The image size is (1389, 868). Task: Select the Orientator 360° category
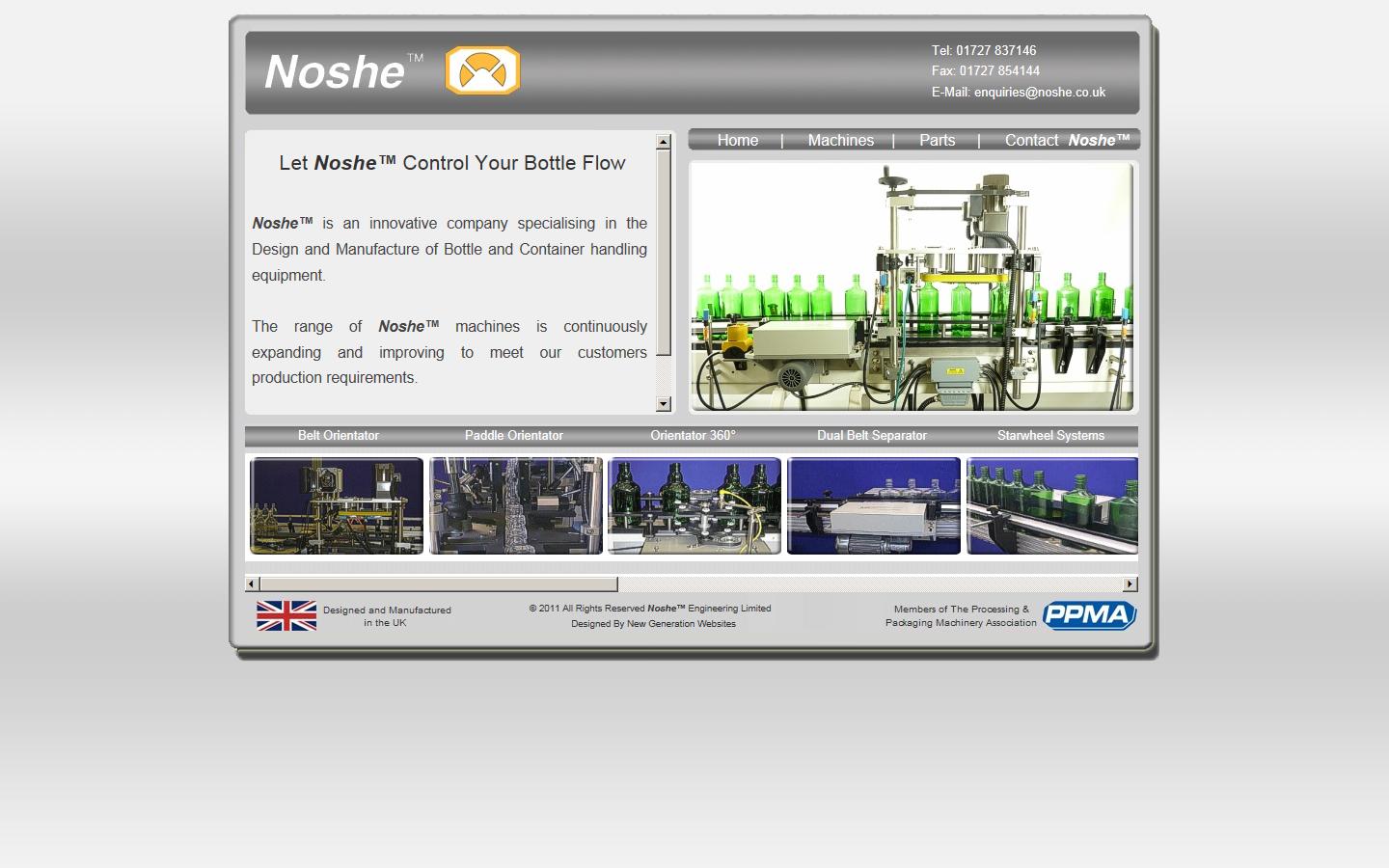693,436
